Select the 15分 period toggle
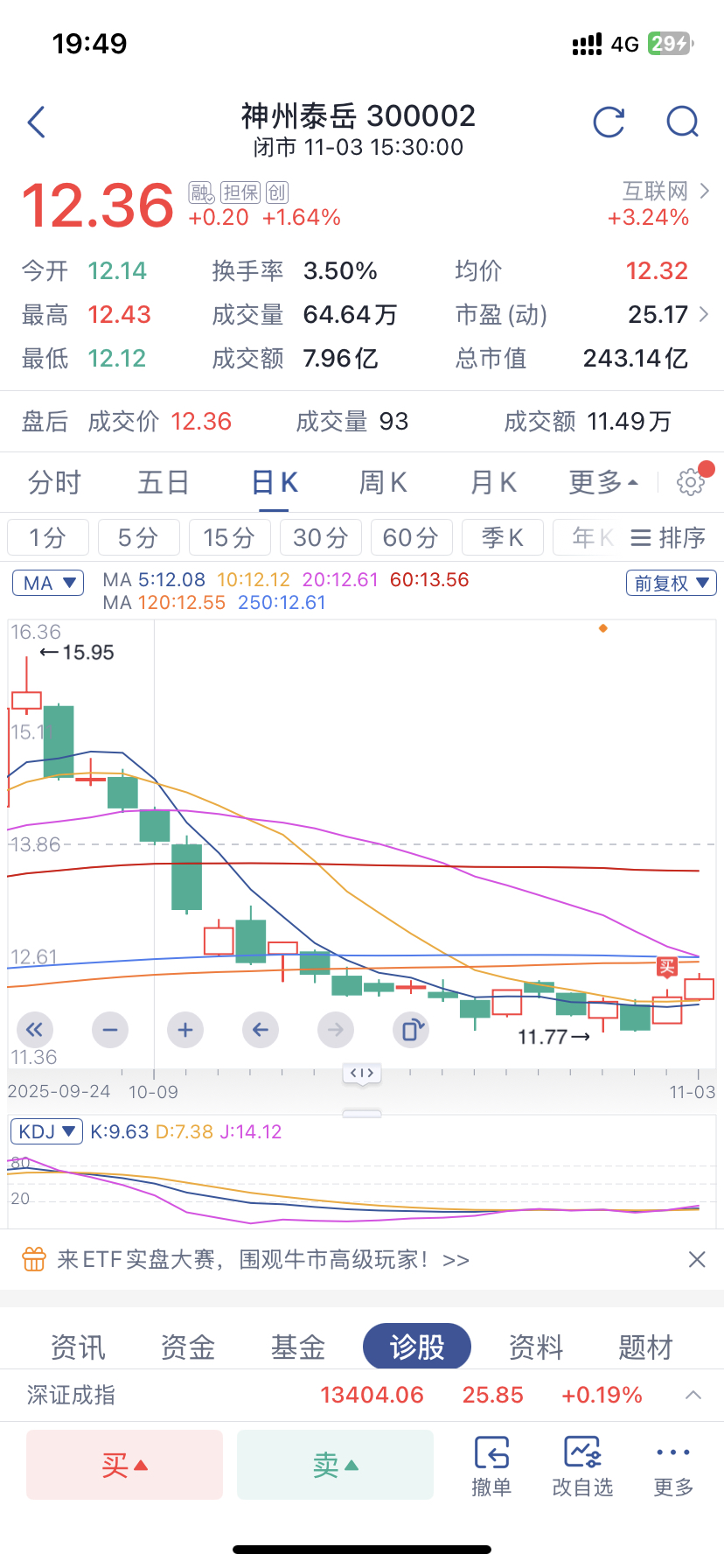 point(230,537)
